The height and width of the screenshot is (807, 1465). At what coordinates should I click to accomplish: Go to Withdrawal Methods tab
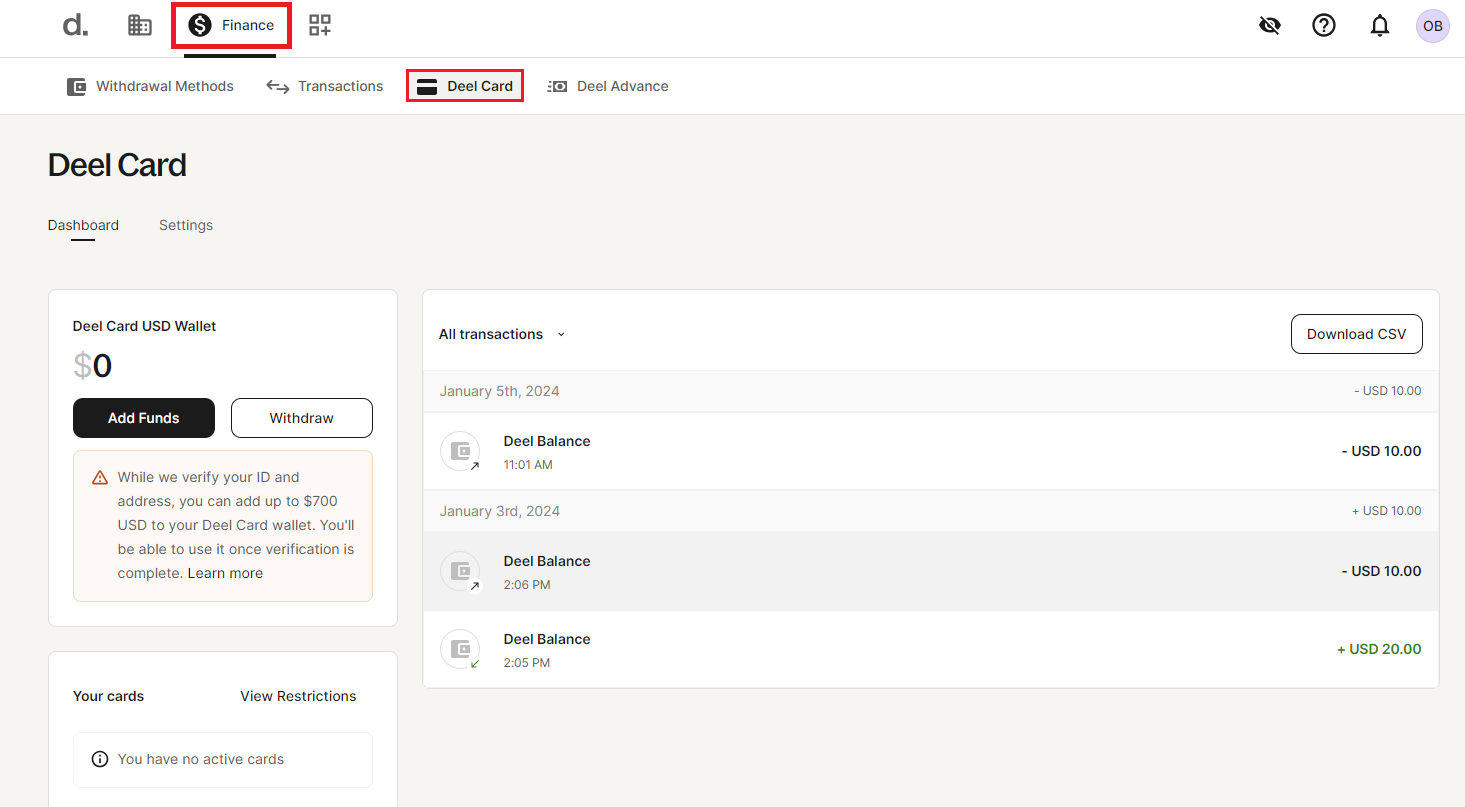pyautogui.click(x=150, y=86)
